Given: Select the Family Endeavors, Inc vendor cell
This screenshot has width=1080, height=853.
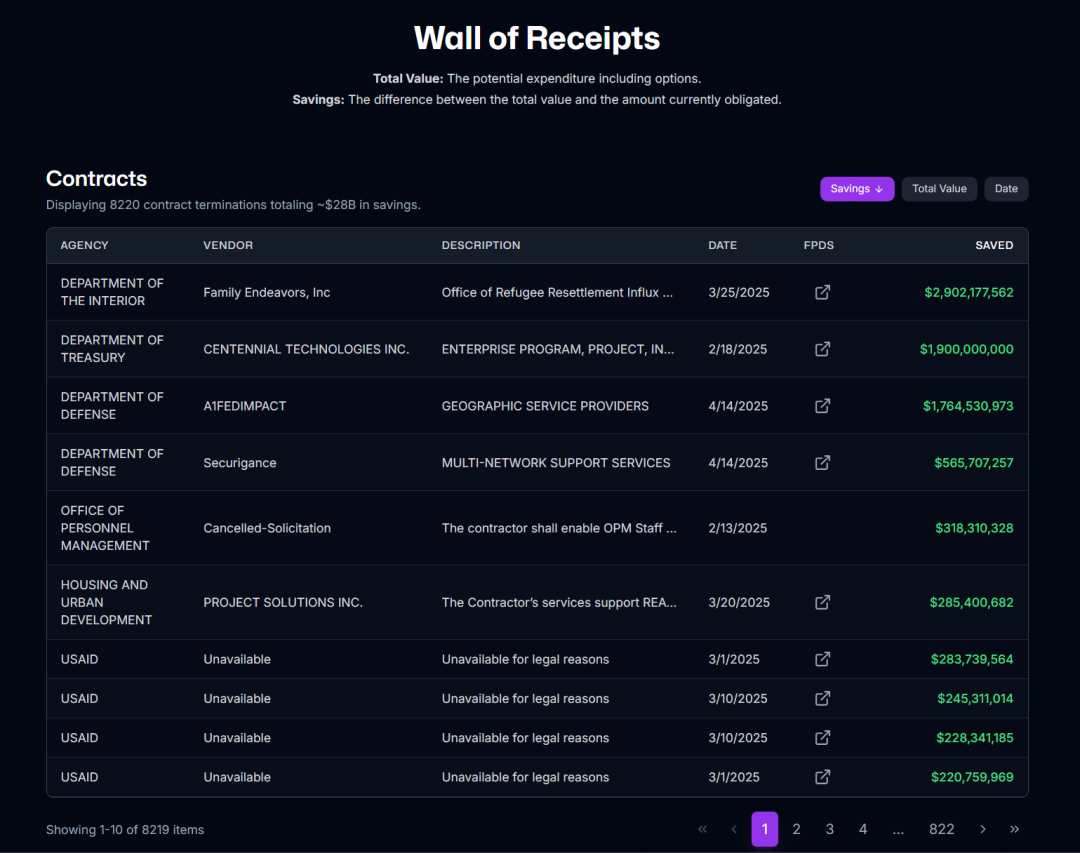Looking at the screenshot, I should [267, 292].
